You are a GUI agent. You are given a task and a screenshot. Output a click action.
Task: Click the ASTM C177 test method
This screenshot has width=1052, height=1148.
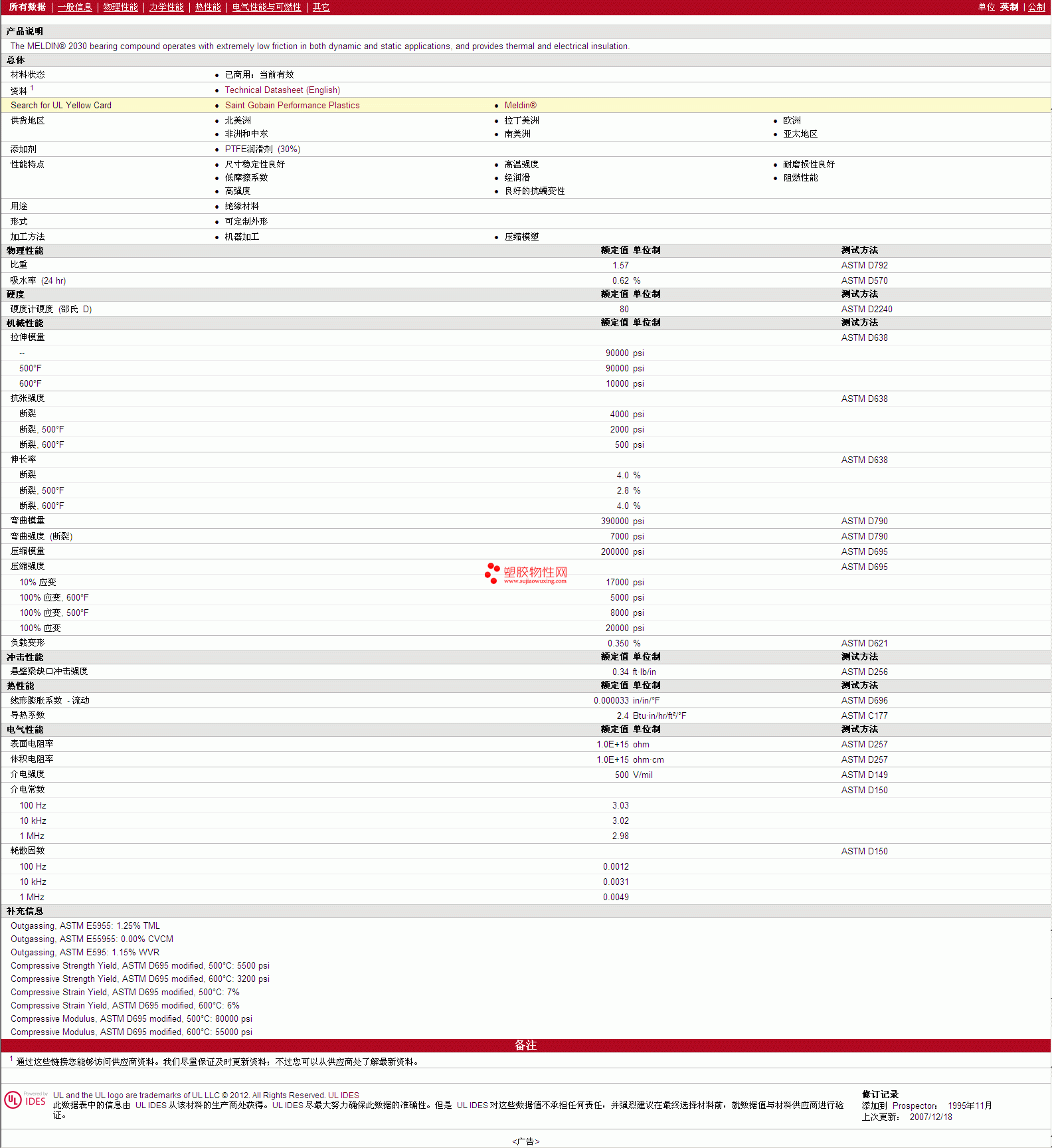point(864,716)
